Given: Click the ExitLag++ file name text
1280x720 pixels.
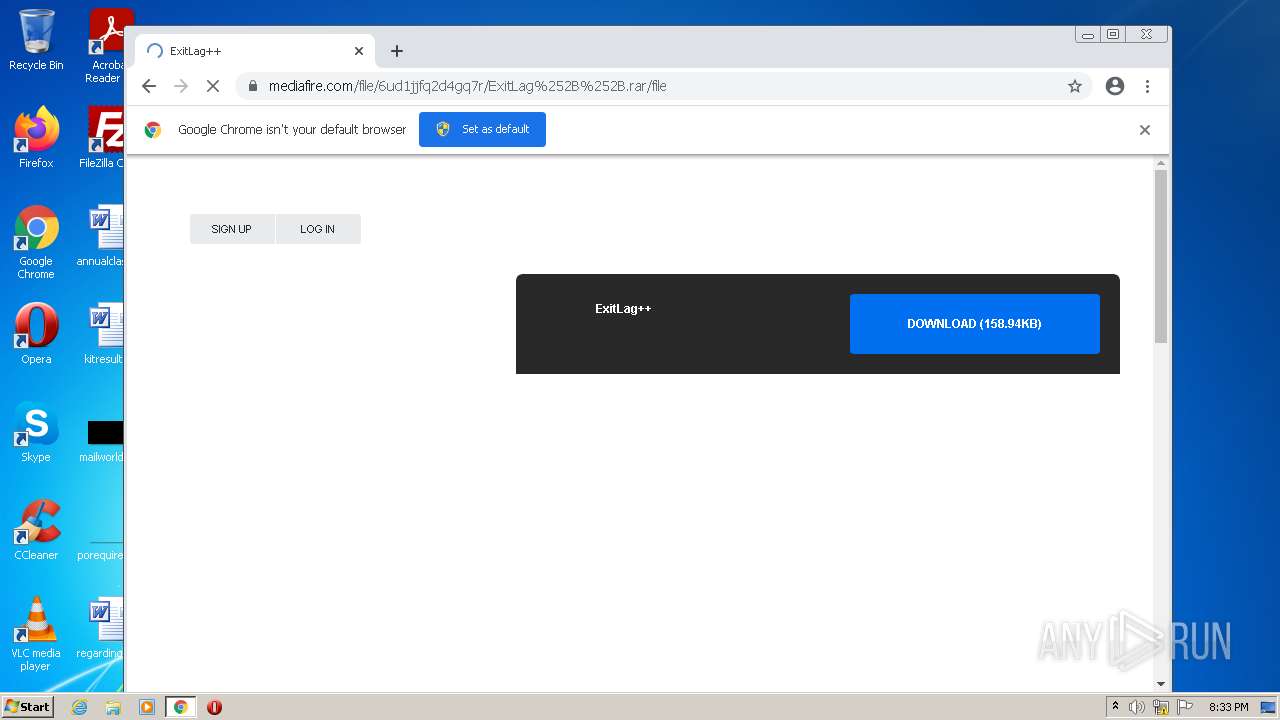Looking at the screenshot, I should tap(623, 309).
